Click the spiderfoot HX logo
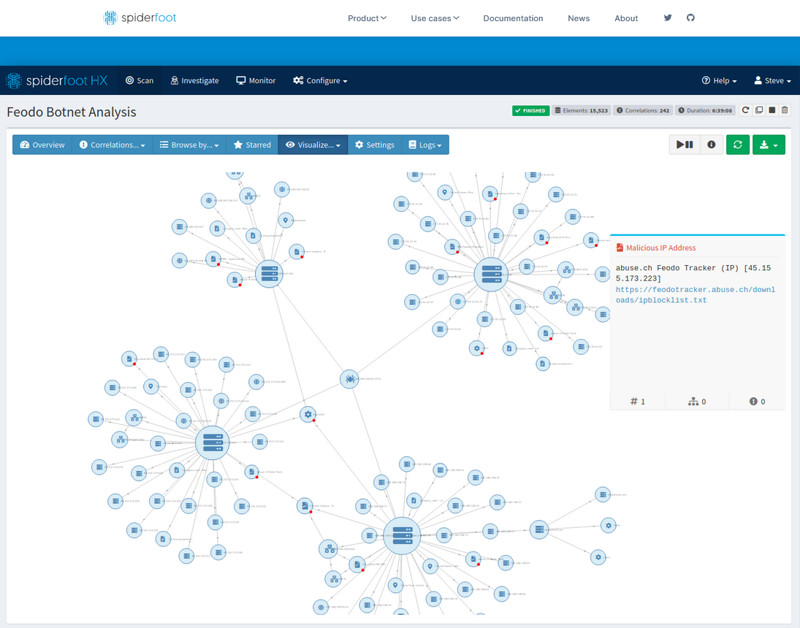 (57, 81)
